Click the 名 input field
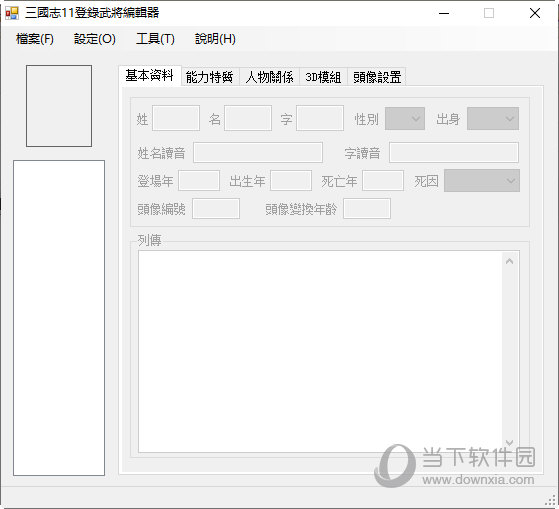Viewport: 559px width, 509px height. [248, 118]
